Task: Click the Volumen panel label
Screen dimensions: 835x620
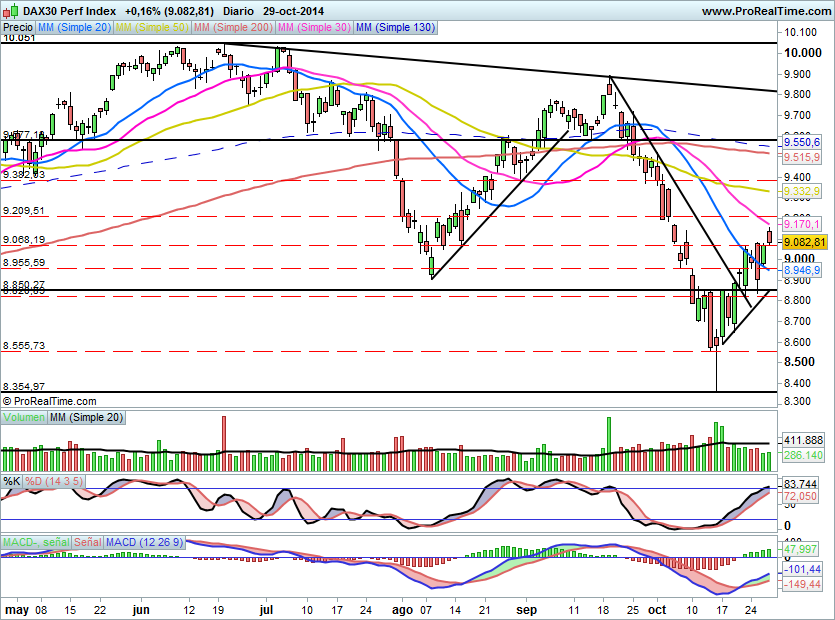Action: coord(24,418)
